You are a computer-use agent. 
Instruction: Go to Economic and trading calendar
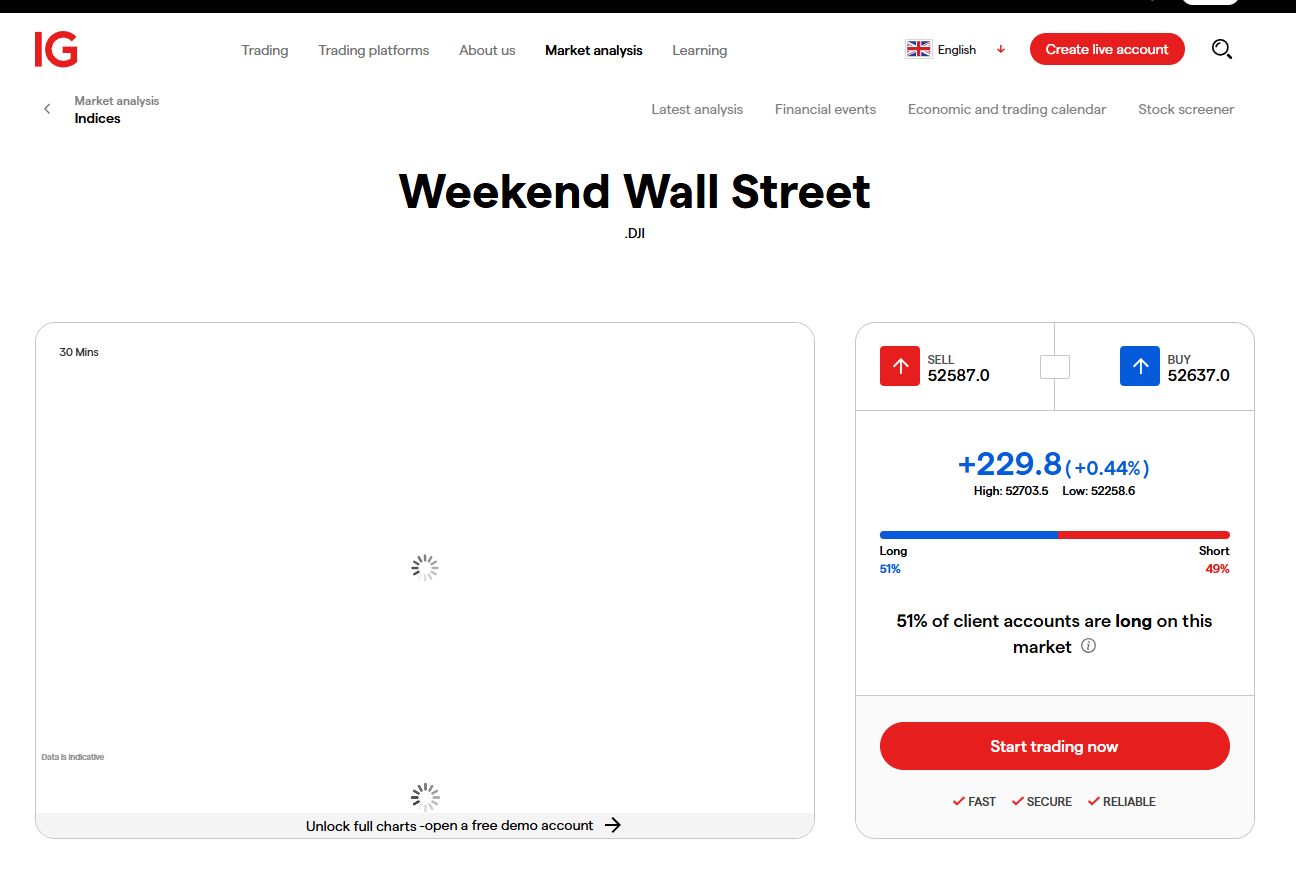pyautogui.click(x=1007, y=109)
